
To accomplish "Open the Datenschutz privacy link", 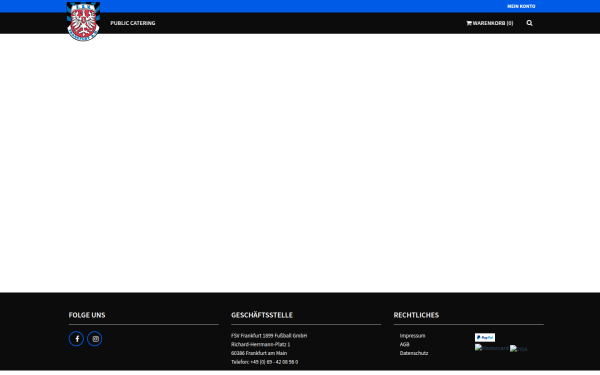I will pyautogui.click(x=414, y=353).
